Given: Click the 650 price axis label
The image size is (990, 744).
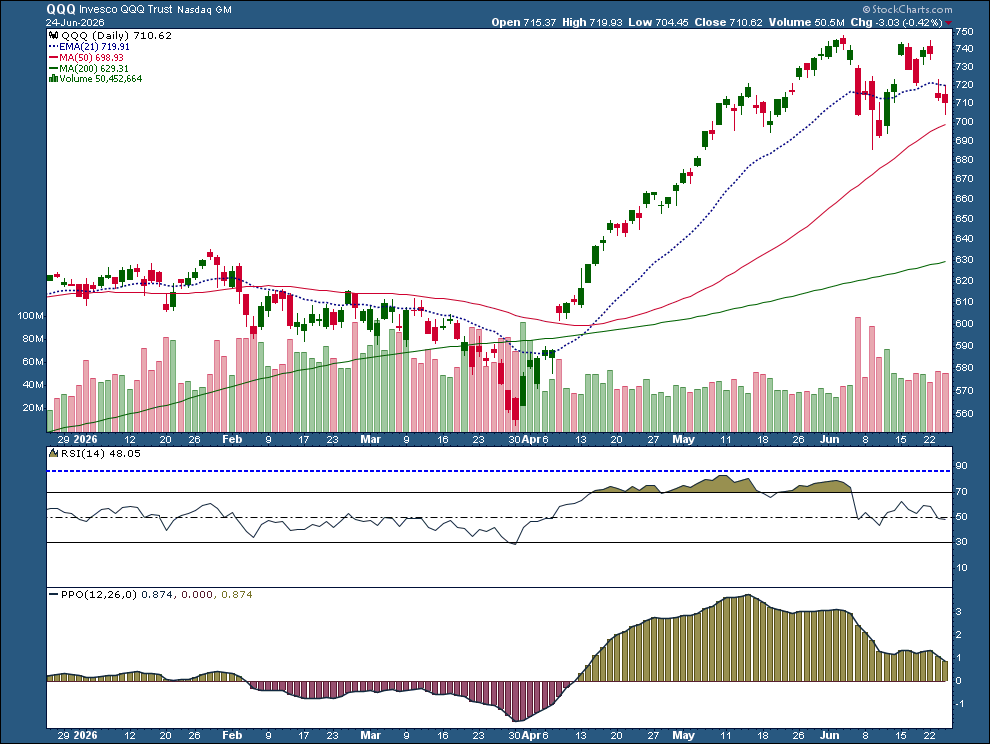Looking at the screenshot, I should click(x=964, y=219).
